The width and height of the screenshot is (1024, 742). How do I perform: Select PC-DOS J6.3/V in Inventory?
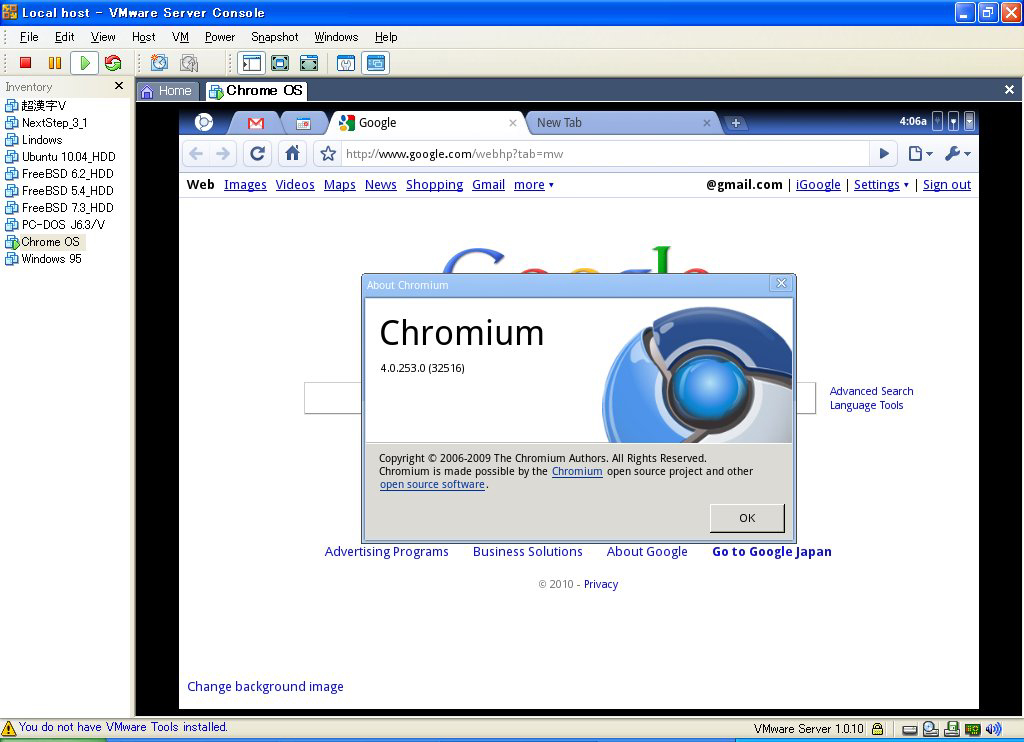click(x=55, y=225)
